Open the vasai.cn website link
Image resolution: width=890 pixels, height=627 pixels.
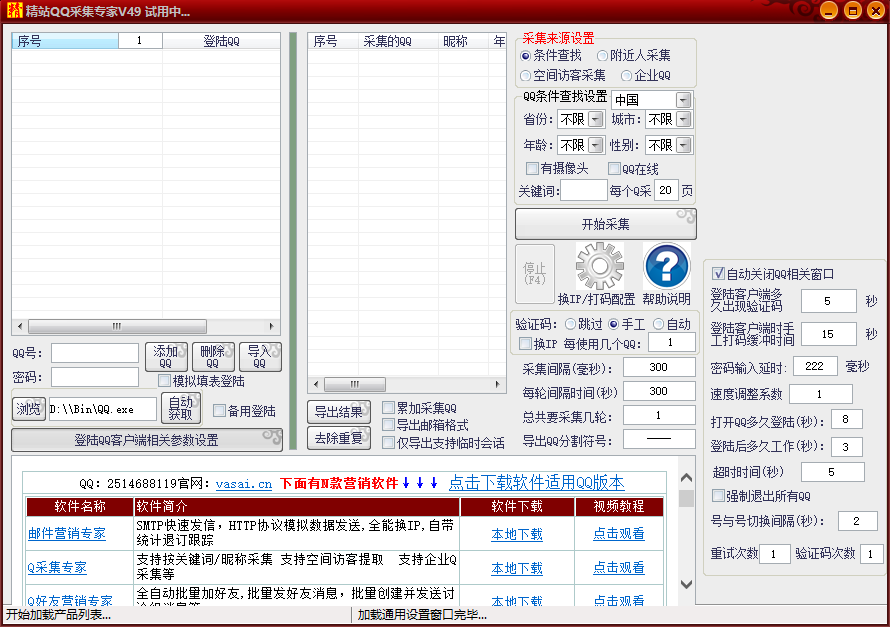[x=243, y=484]
